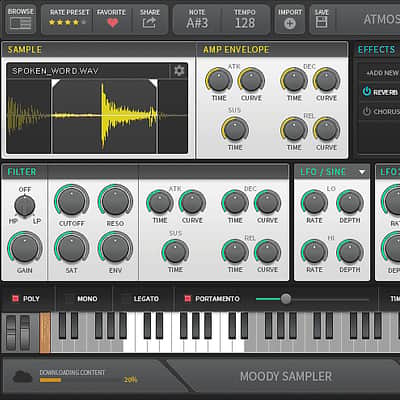400x400 pixels.
Task: Click the Amp Envelope release Curve knob
Action: click(326, 130)
